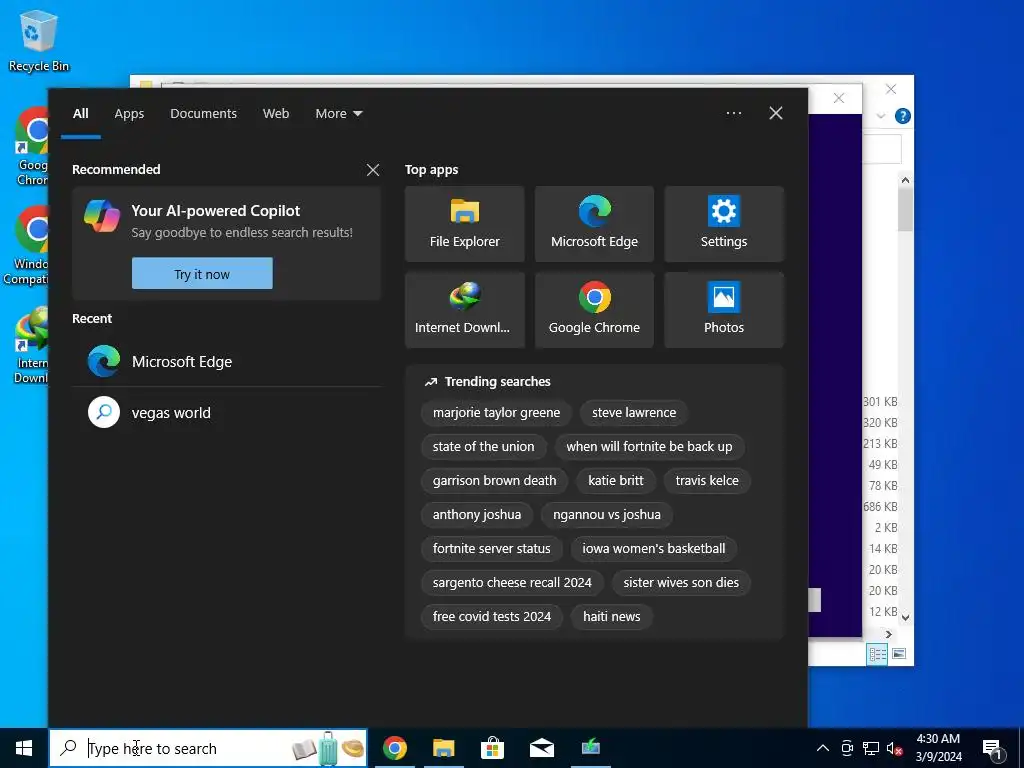Viewport: 1024px width, 768px height.
Task: Launch Microsoft Edge tile in Top apps
Action: tap(594, 224)
